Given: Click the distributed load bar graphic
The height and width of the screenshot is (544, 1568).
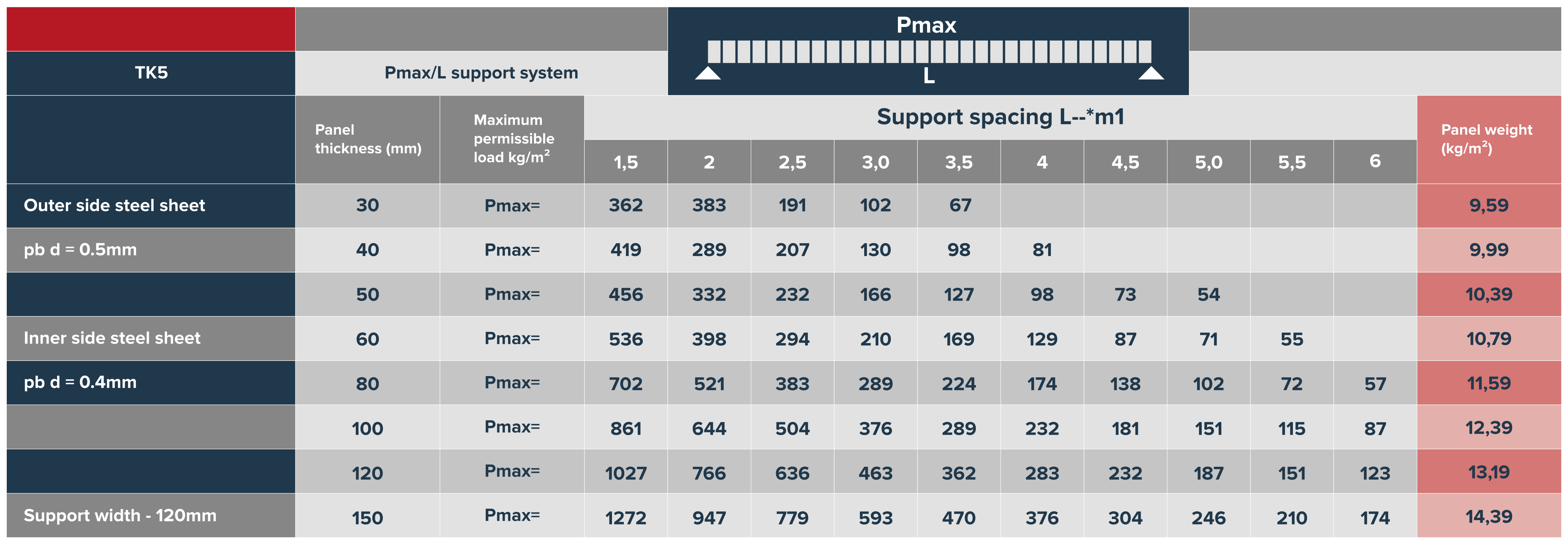Looking at the screenshot, I should click(x=929, y=52).
